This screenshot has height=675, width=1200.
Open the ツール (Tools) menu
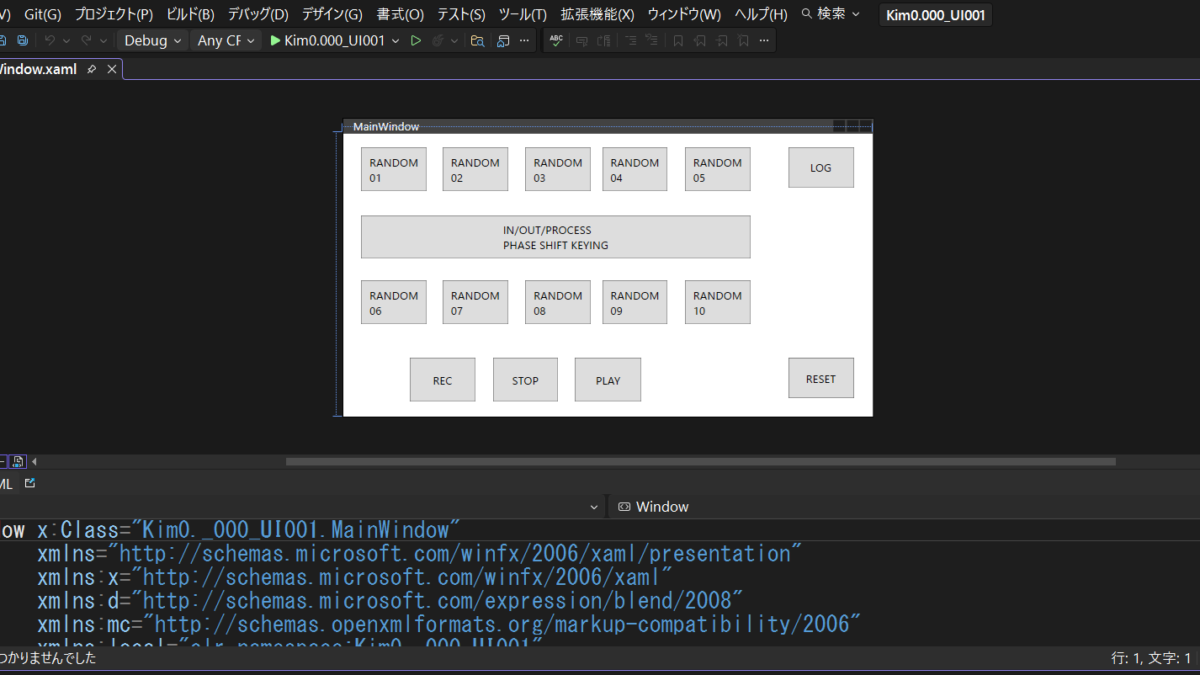[522, 14]
